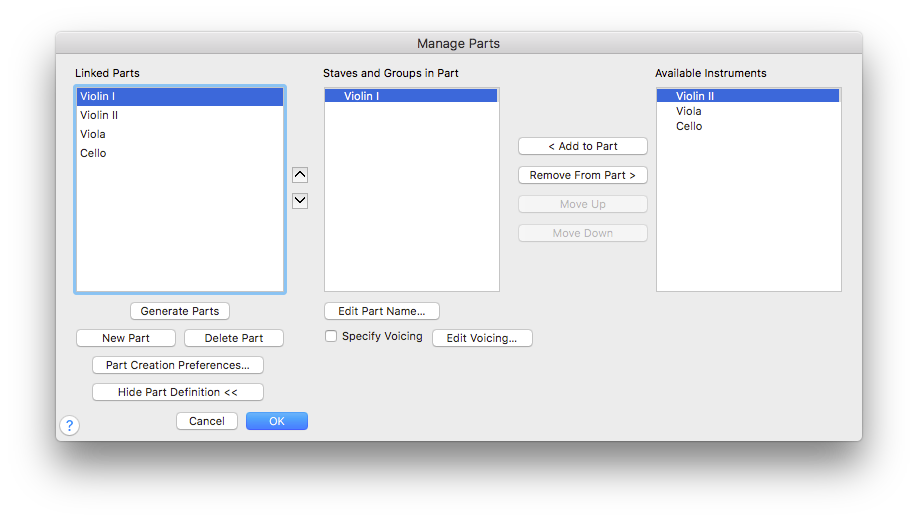
Task: Select Viola in Linked Parts list
Action: (x=180, y=134)
